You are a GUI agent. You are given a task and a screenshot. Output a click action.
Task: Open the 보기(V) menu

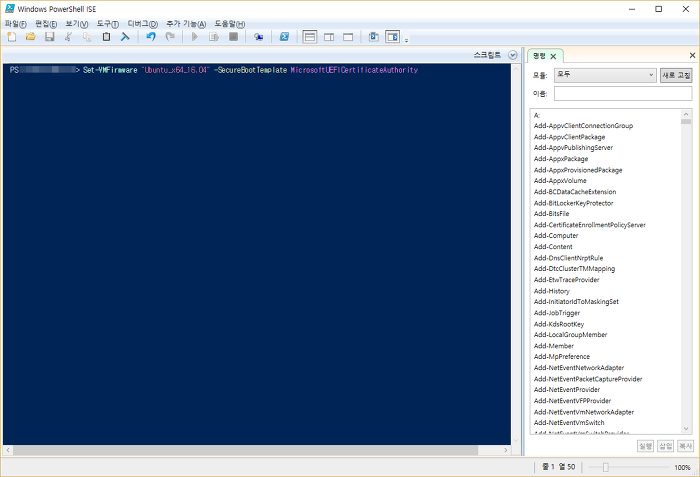tap(77, 24)
